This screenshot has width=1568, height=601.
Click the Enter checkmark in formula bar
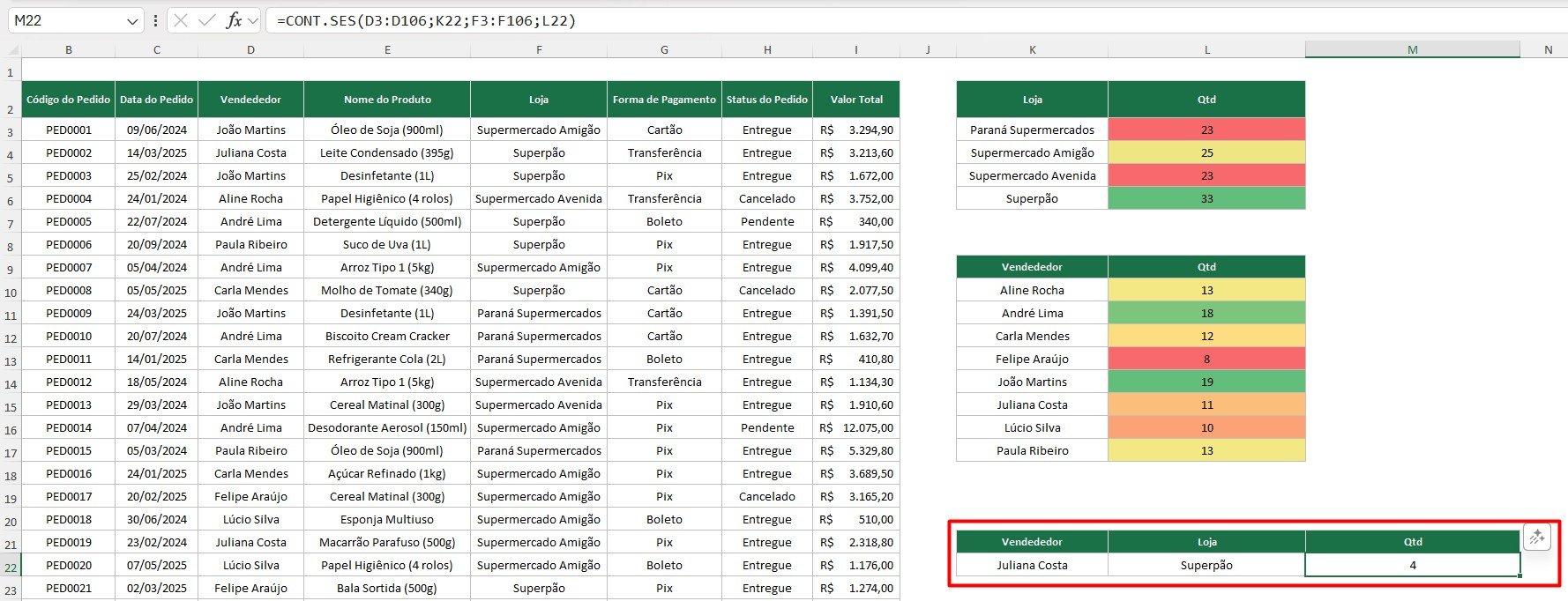[x=207, y=20]
